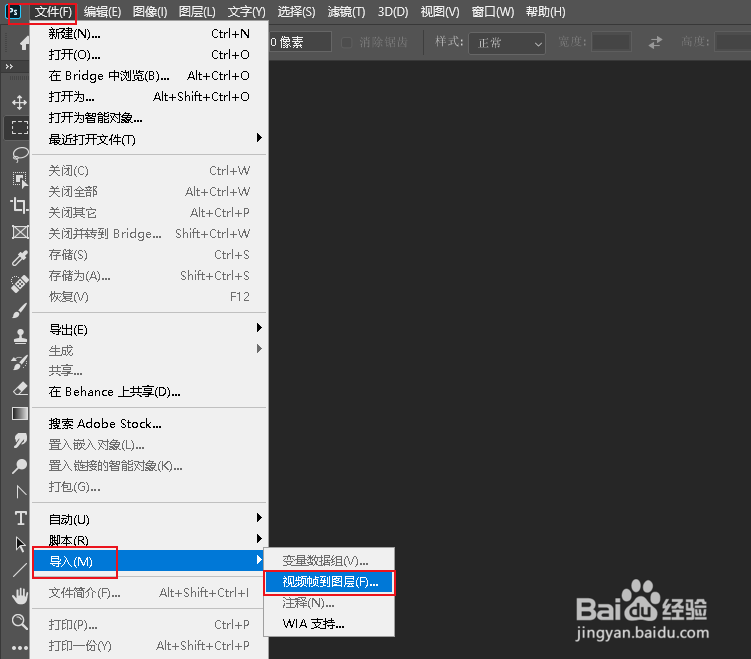The width and height of the screenshot is (751, 659).
Task: Choose 视频帧到图层(F)... submenu item
Action: coord(330,582)
